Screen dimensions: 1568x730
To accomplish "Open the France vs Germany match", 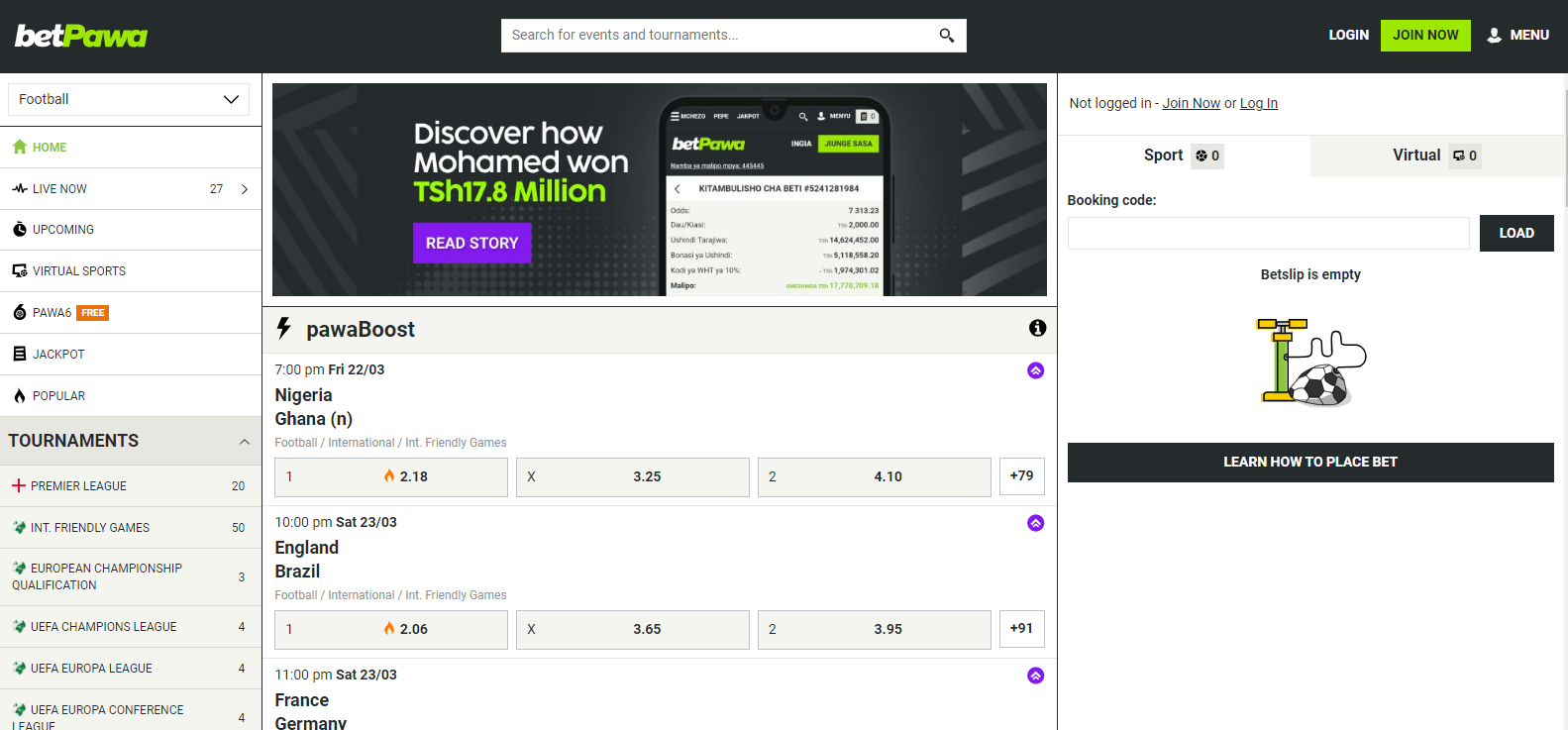I will point(311,712).
